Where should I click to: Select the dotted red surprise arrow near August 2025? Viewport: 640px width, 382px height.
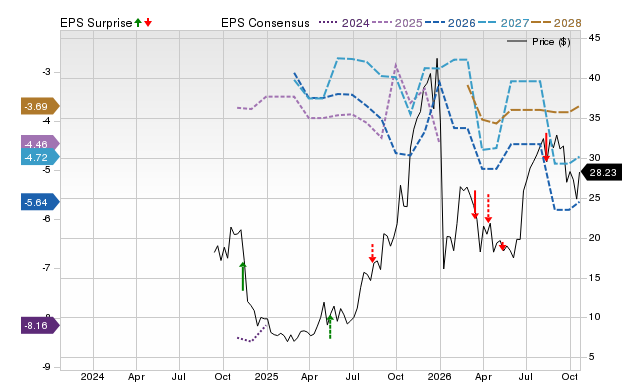(x=372, y=253)
